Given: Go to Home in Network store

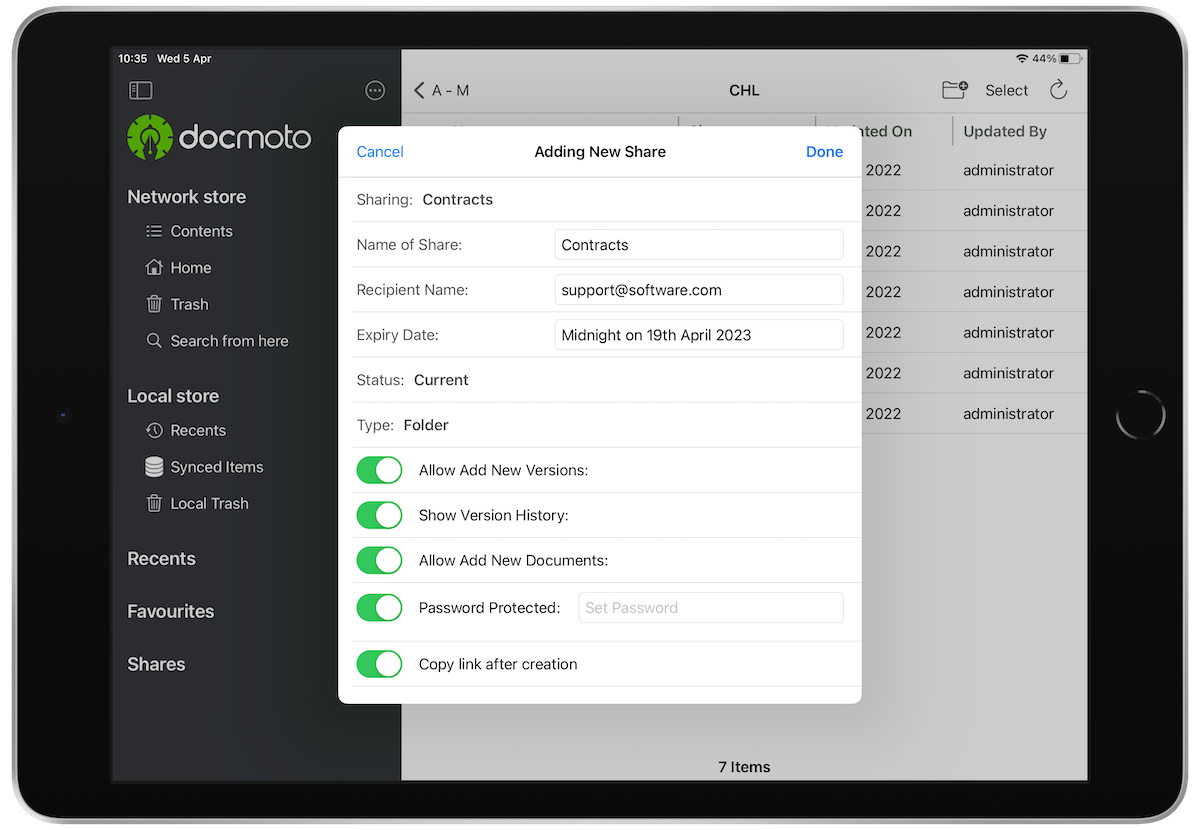Looking at the screenshot, I should [189, 268].
